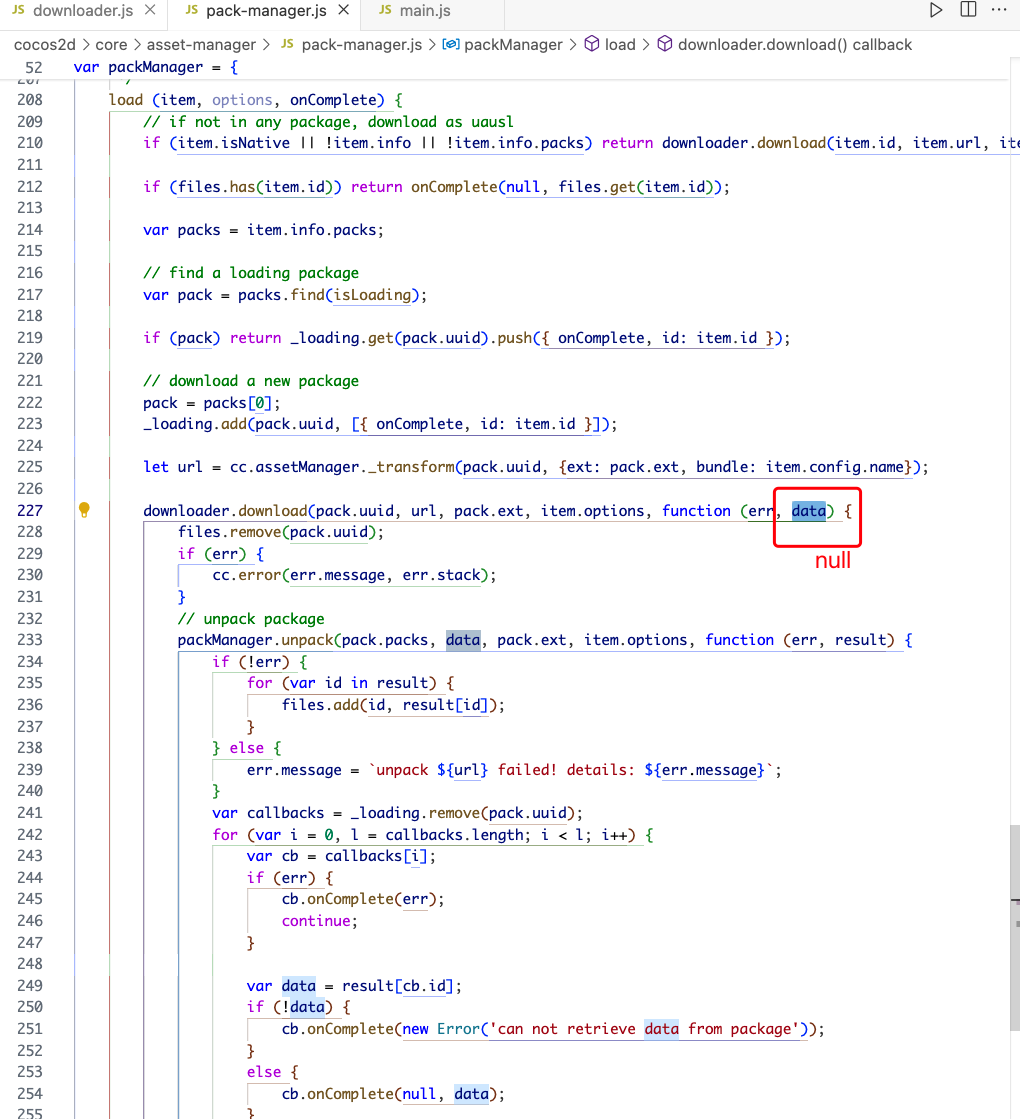The height and width of the screenshot is (1119, 1020).
Task: Open the downloader.download() callback breadcrumb
Action: [794, 44]
